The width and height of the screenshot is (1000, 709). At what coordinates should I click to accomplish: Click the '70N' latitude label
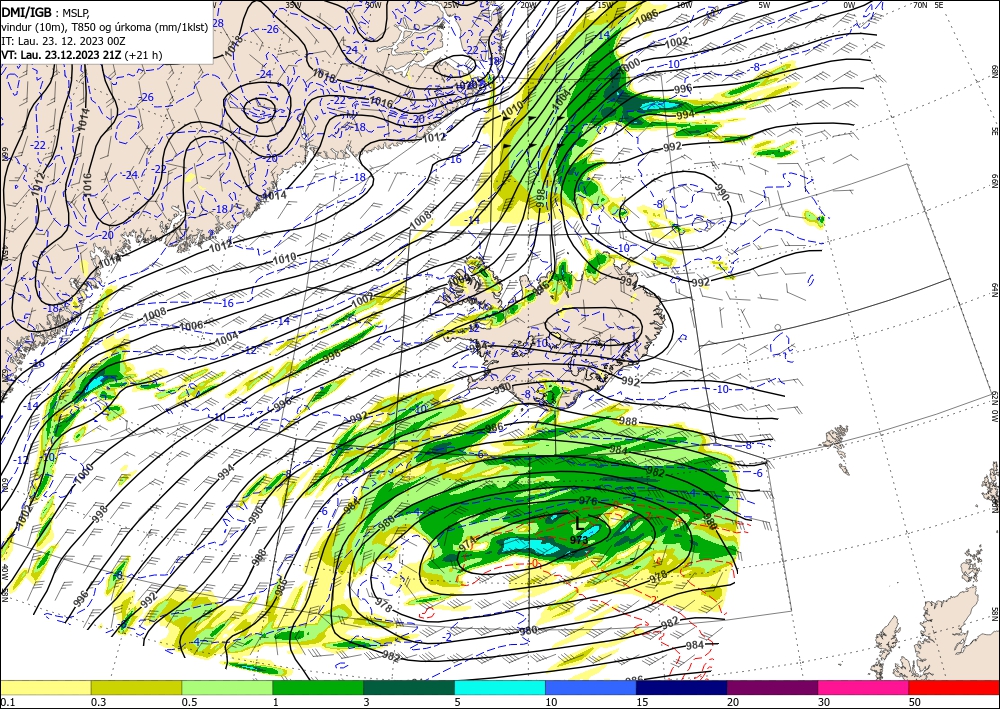920,5
